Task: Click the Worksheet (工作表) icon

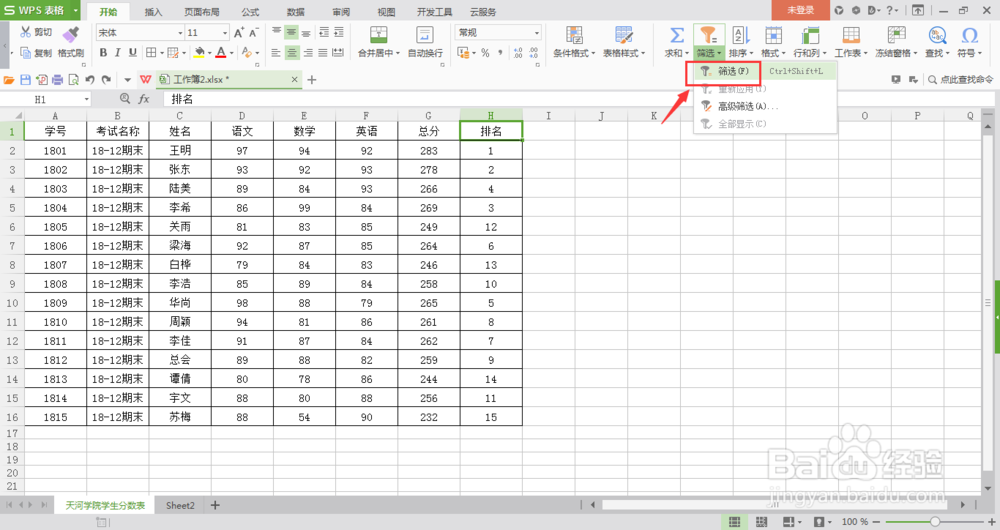Action: [x=851, y=35]
